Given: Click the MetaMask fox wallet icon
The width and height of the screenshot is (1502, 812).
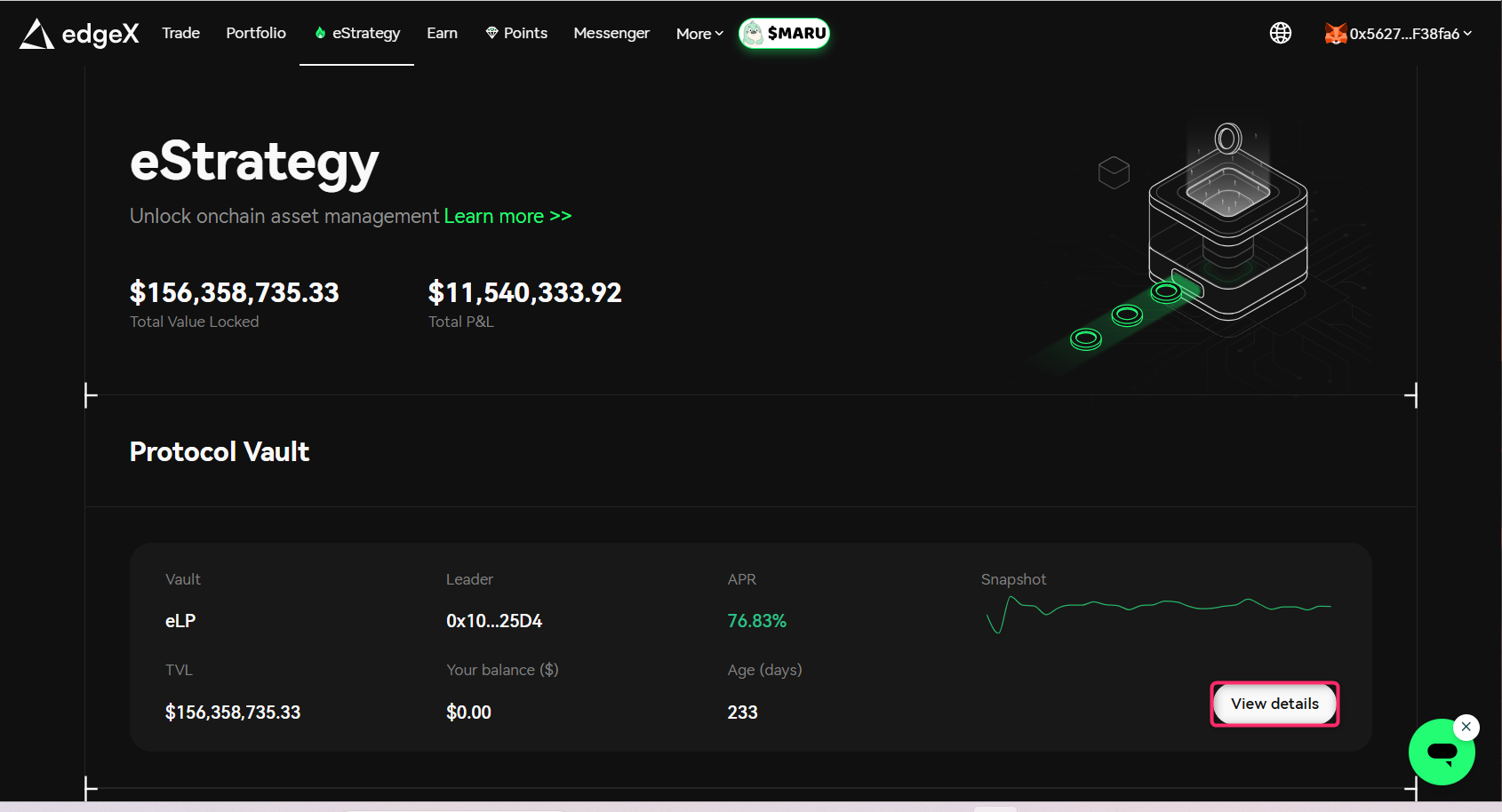Looking at the screenshot, I should (x=1335, y=34).
